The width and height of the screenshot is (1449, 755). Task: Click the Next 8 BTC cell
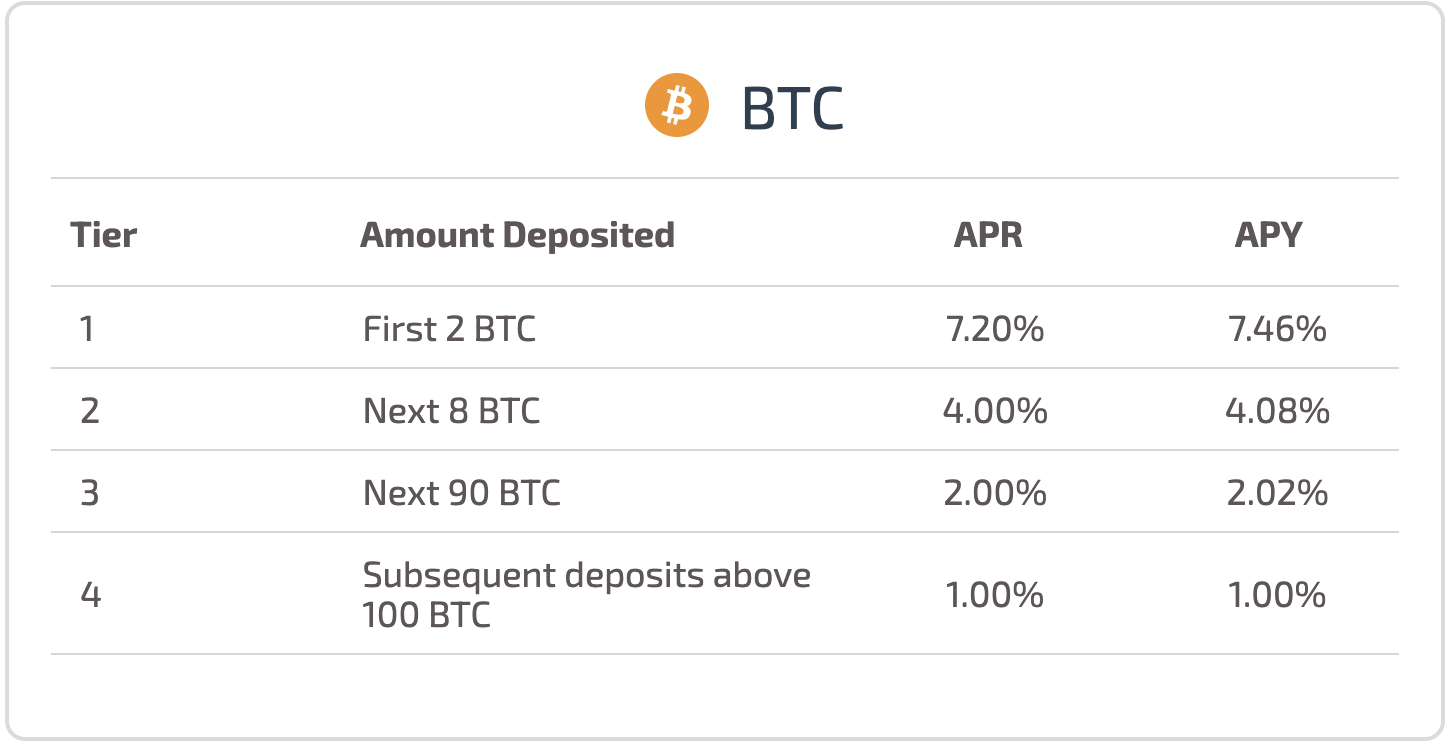coord(451,411)
